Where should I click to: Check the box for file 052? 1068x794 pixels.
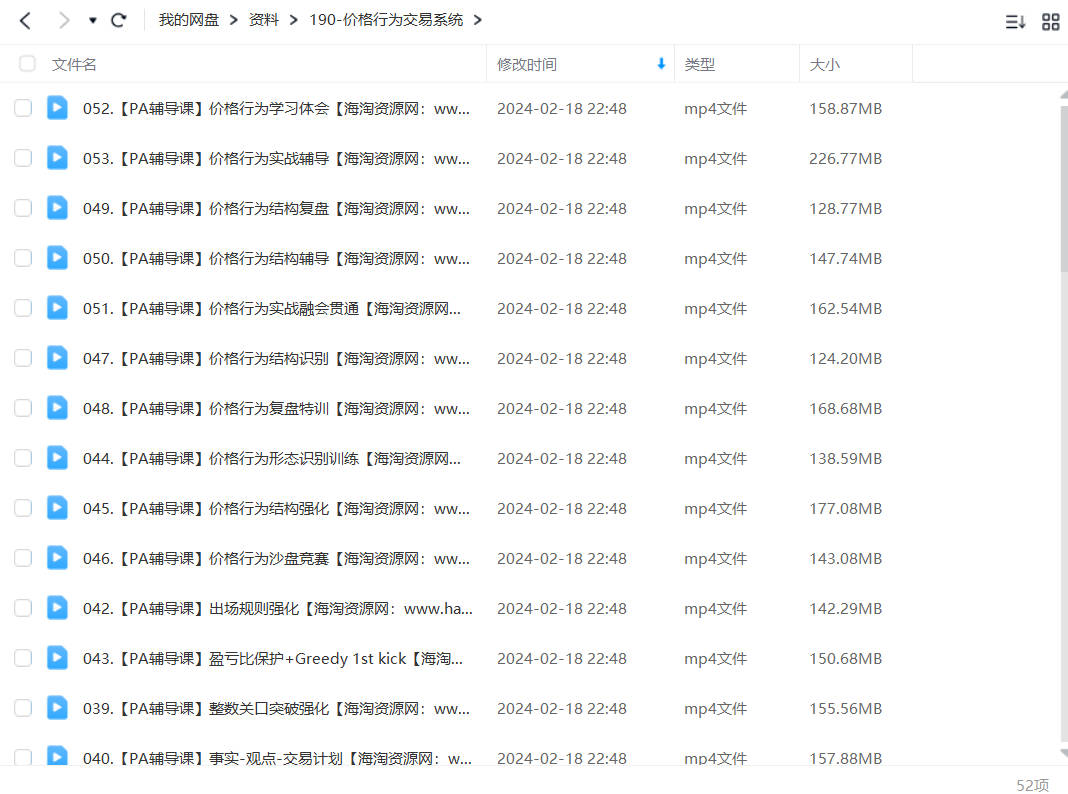pos(23,108)
